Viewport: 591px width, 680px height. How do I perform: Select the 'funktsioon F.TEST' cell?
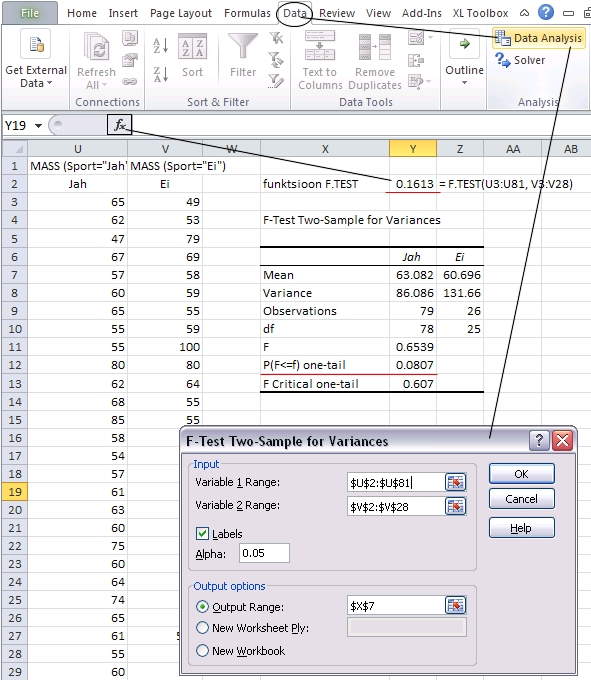point(325,184)
